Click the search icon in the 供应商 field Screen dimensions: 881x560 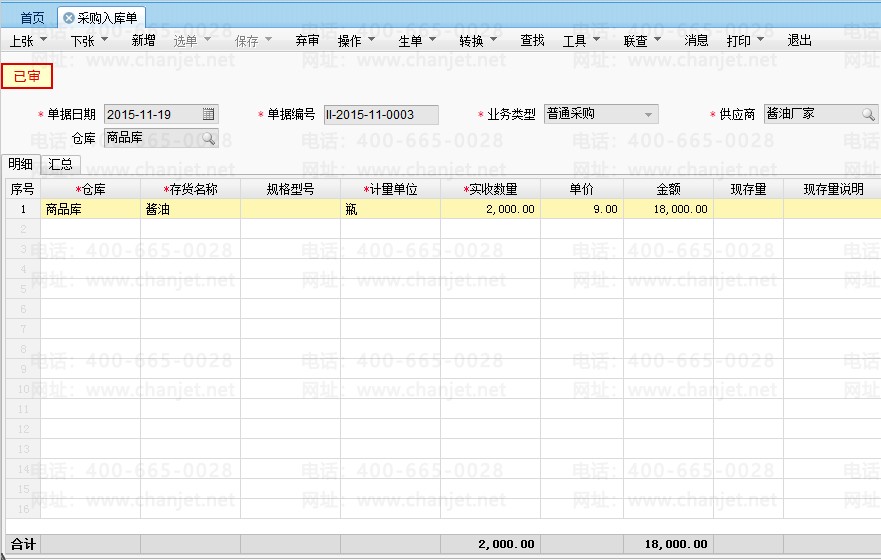[x=868, y=114]
